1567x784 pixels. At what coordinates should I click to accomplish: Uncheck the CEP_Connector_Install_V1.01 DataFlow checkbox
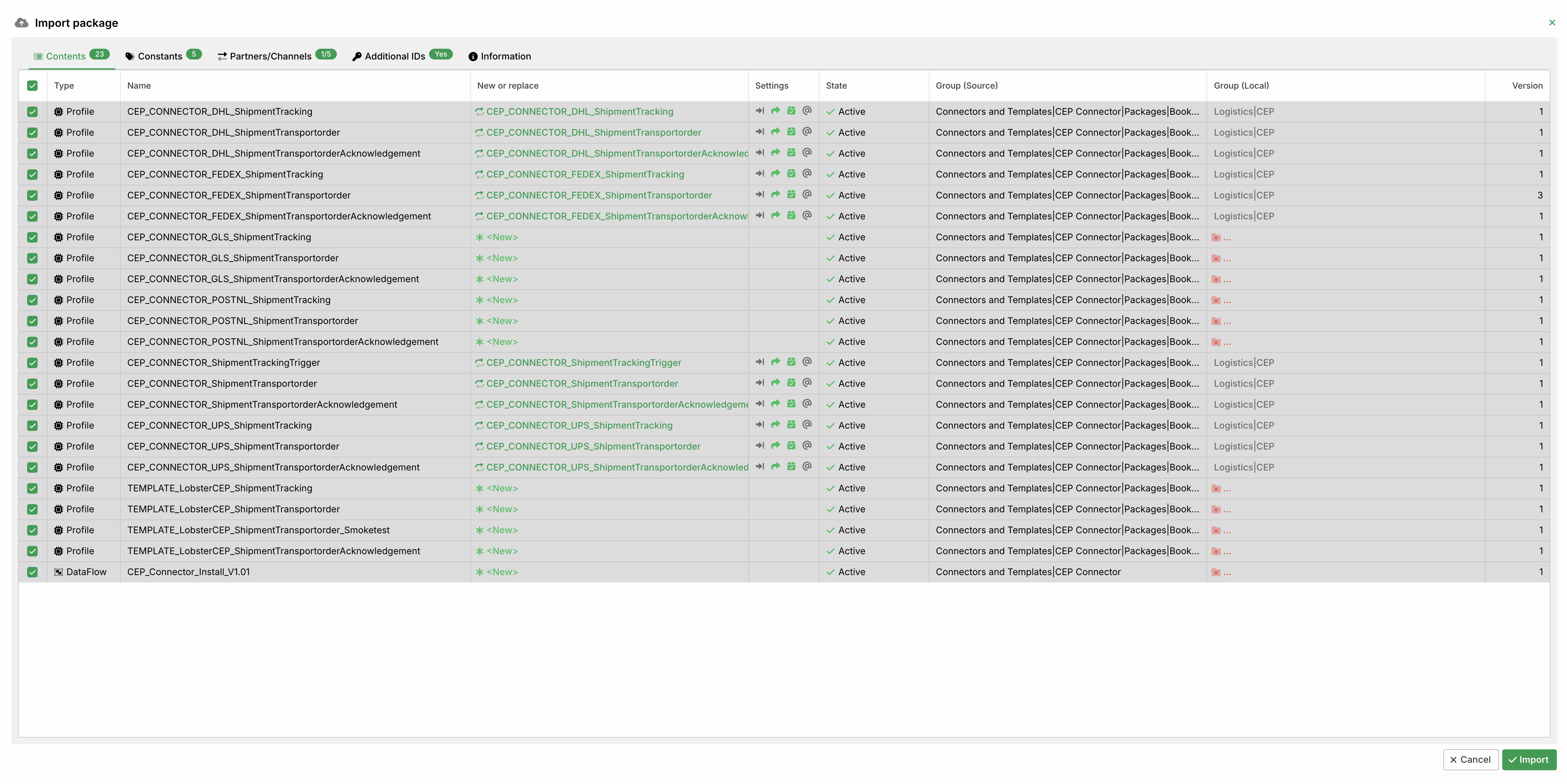pos(33,572)
